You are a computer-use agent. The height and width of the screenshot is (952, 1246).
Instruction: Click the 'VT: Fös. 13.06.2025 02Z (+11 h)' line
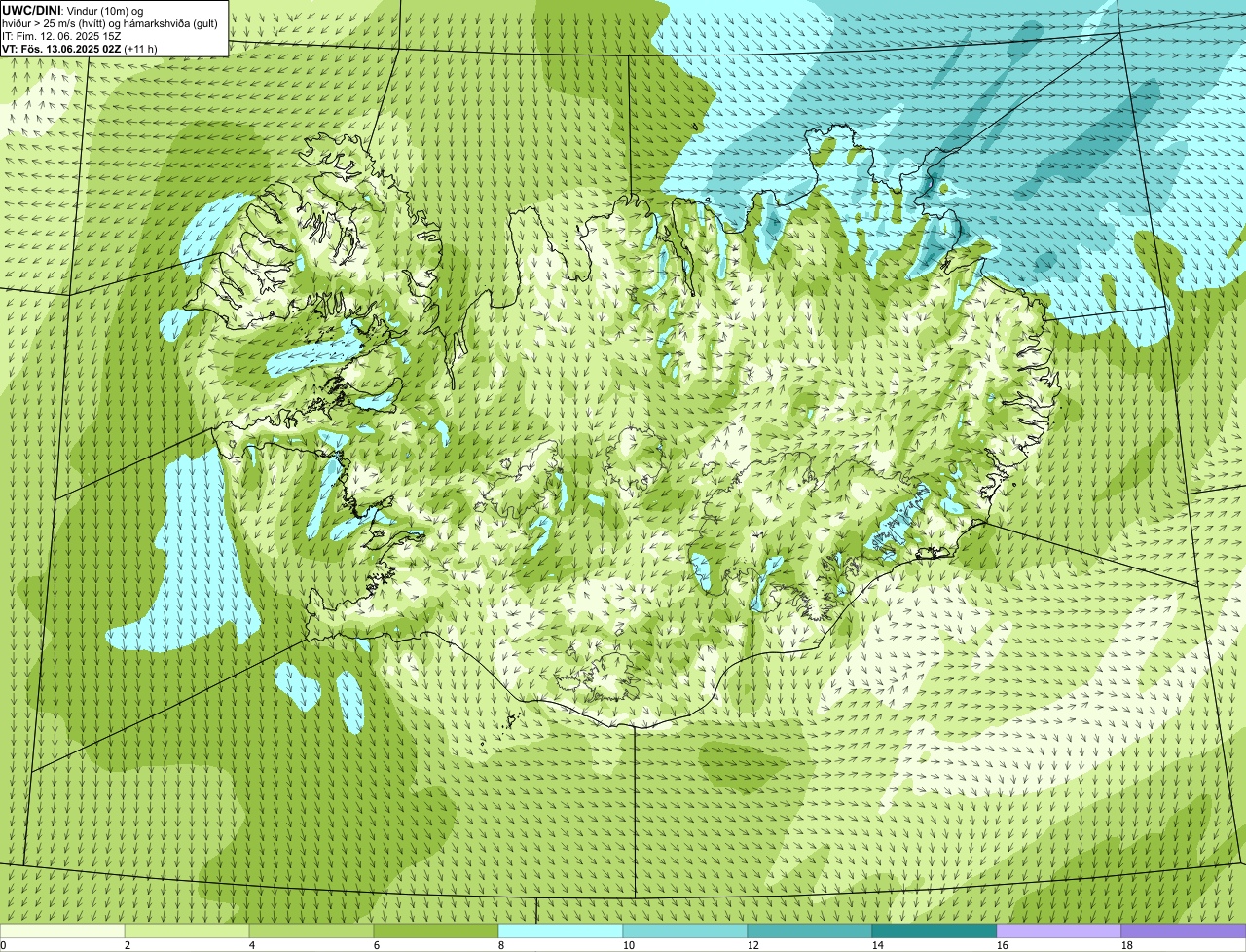pyautogui.click(x=80, y=48)
